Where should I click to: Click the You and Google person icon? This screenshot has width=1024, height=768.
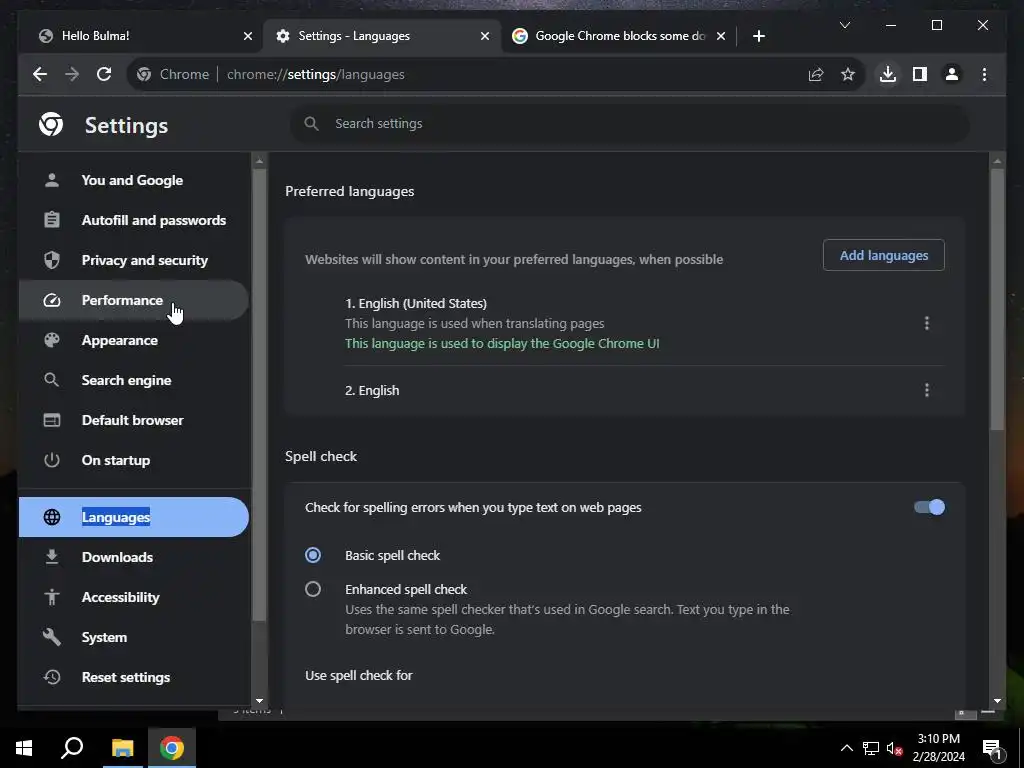click(x=52, y=180)
